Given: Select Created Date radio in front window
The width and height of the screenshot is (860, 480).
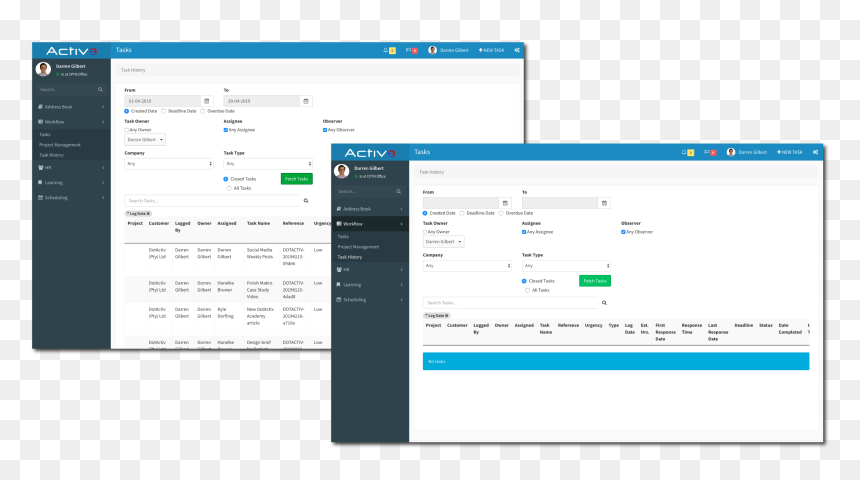Looking at the screenshot, I should point(425,213).
